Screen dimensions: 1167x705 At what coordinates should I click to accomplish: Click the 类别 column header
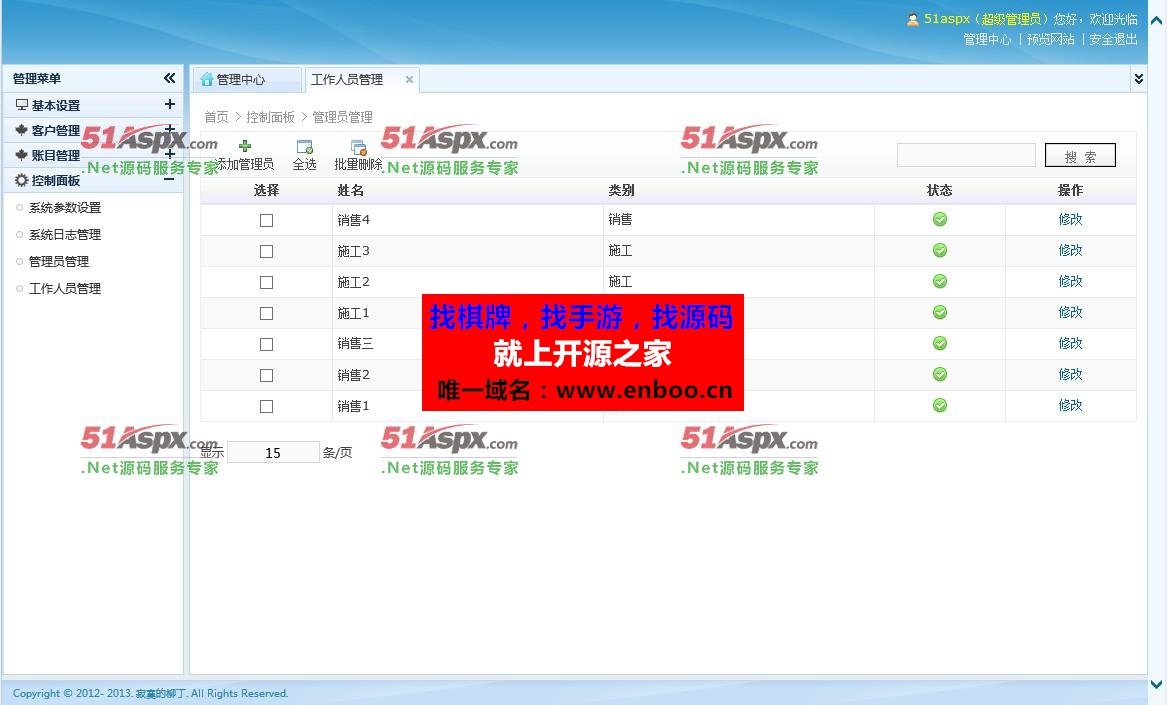[x=621, y=191]
